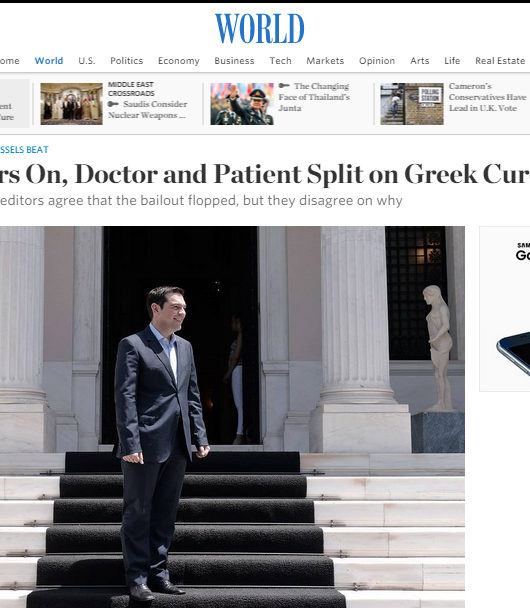Go to the U.S. section
530x608 pixels.
pos(86,61)
